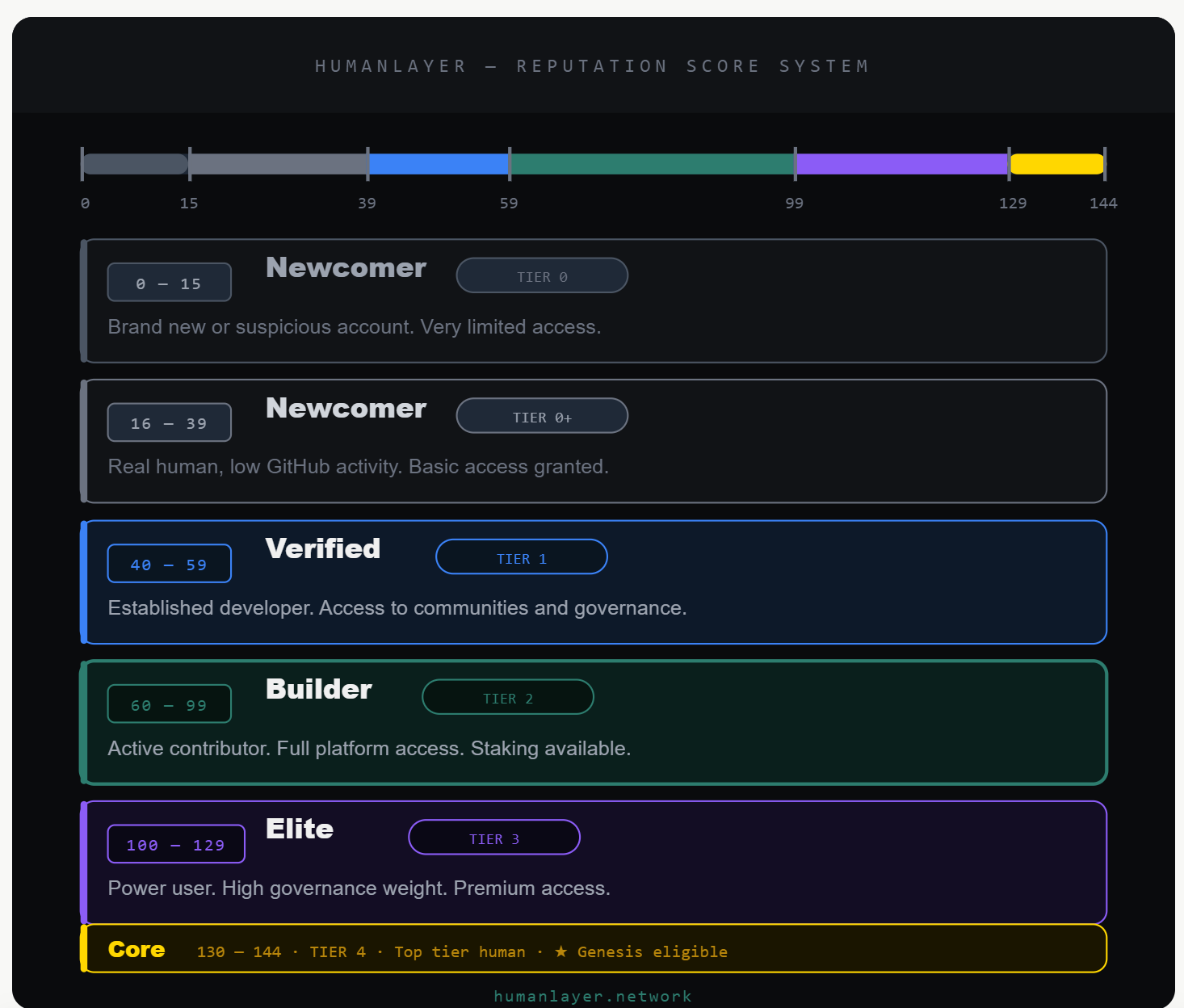Click the scale label 59
Viewport: 1184px width, 1008px height.
[x=509, y=204]
